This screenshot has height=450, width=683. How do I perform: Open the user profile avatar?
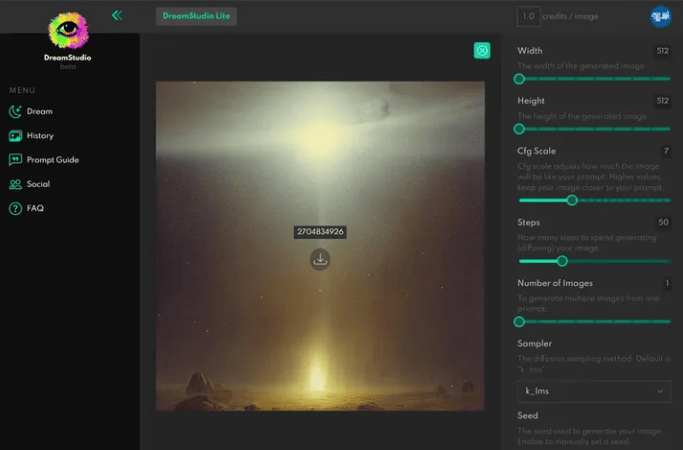(660, 16)
